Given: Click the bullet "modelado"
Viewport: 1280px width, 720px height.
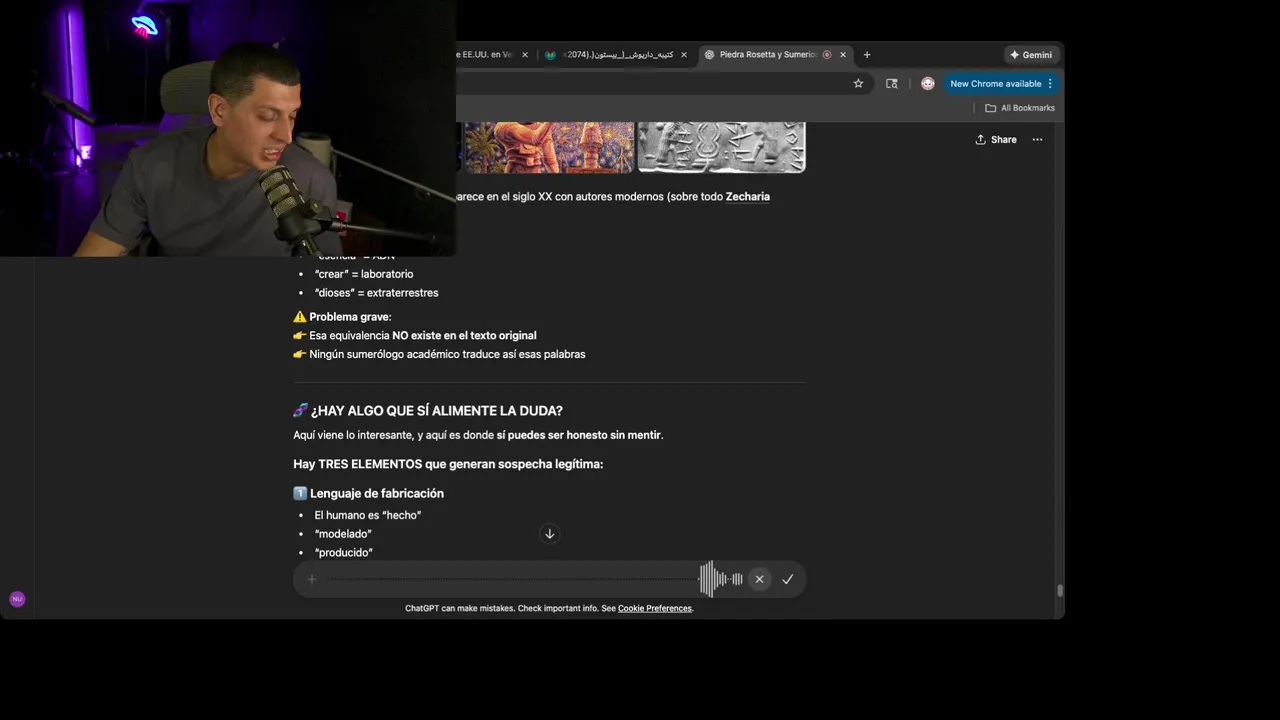Looking at the screenshot, I should coord(343,534).
